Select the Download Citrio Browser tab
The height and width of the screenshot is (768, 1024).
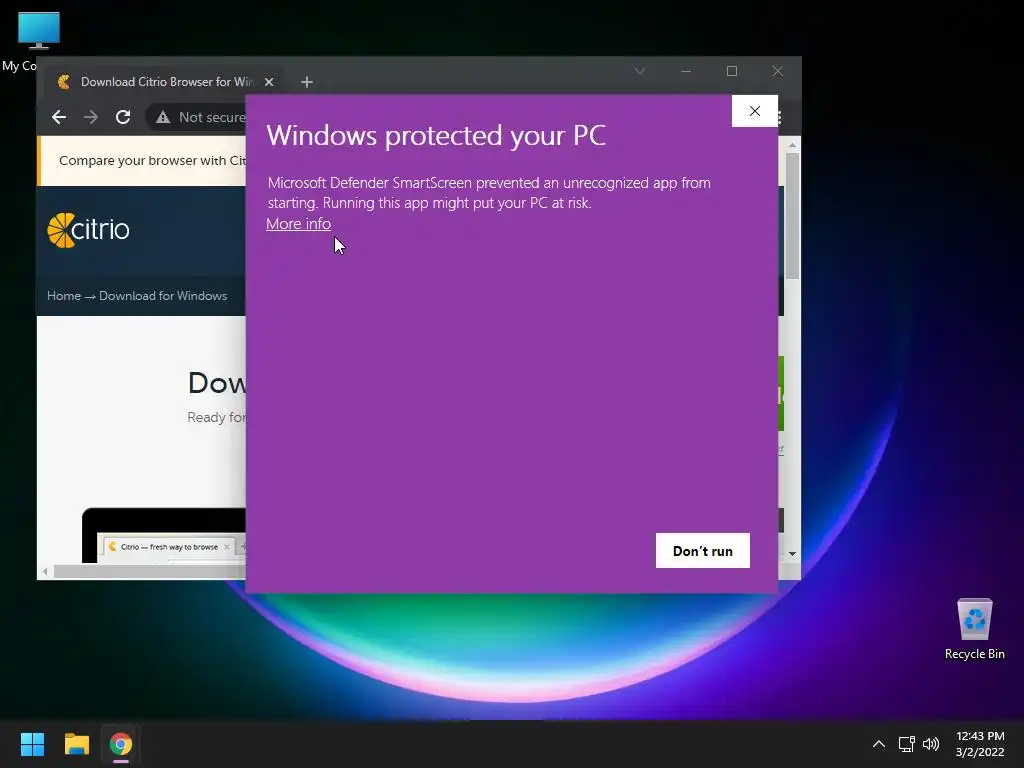click(166, 82)
